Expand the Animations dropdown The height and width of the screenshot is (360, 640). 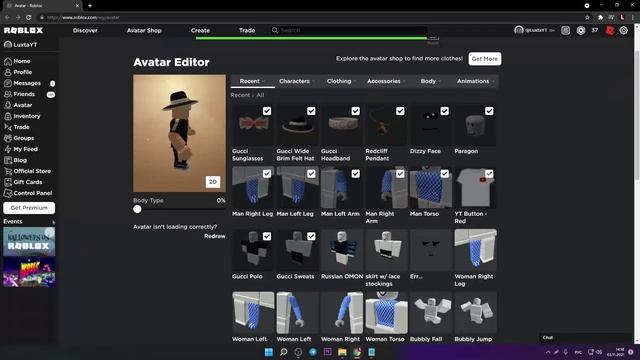click(x=475, y=81)
